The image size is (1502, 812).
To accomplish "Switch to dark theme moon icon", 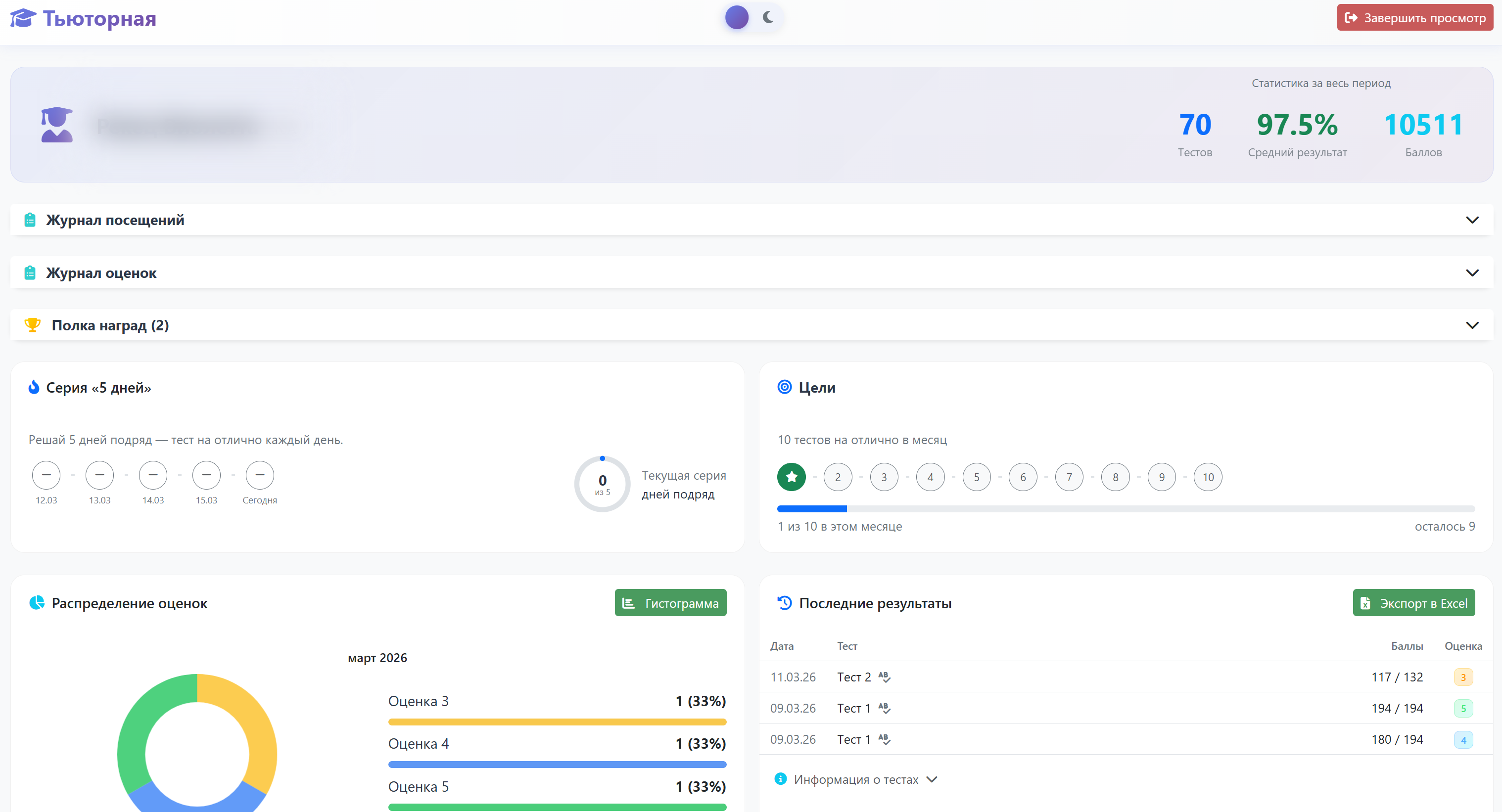I will click(x=768, y=17).
